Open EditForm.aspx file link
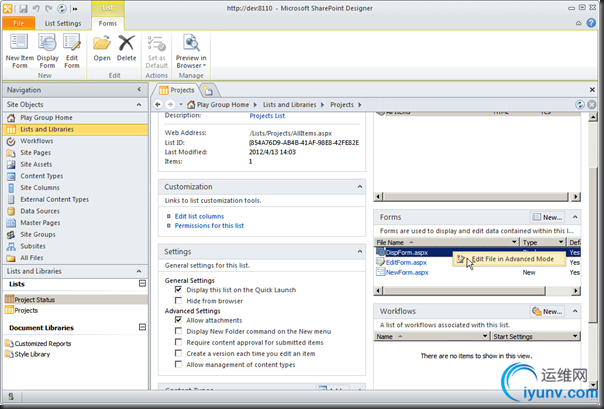Viewport: 604px width, 409px height. click(x=406, y=262)
